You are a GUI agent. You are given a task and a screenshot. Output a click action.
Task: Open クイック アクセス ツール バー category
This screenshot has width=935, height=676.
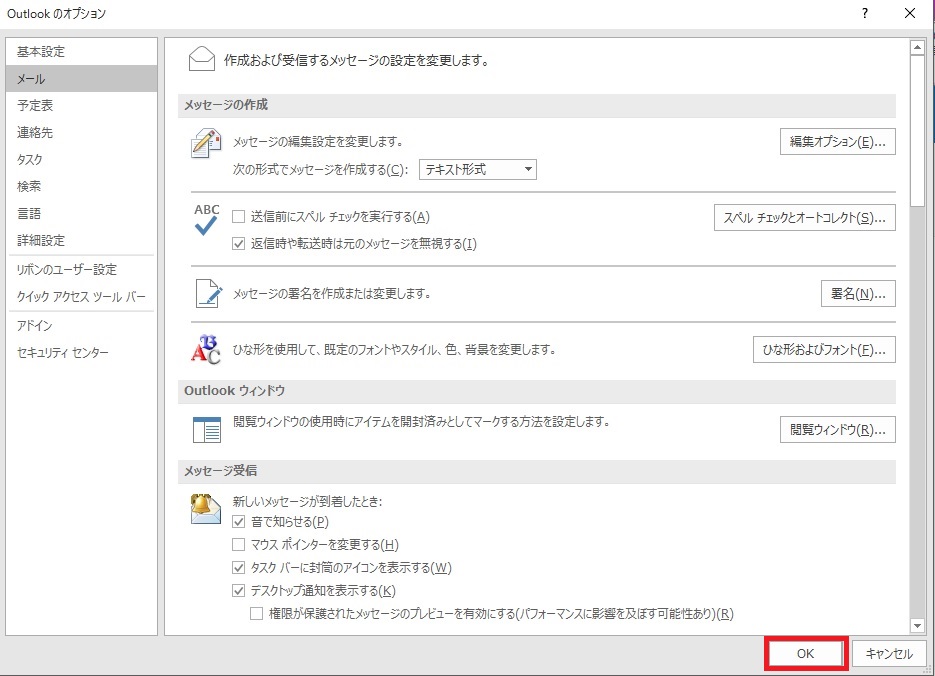tap(82, 296)
